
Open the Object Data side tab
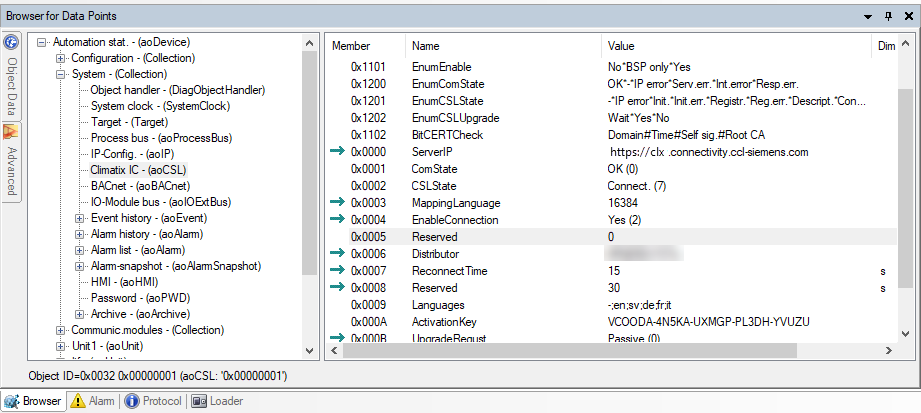pyautogui.click(x=11, y=75)
